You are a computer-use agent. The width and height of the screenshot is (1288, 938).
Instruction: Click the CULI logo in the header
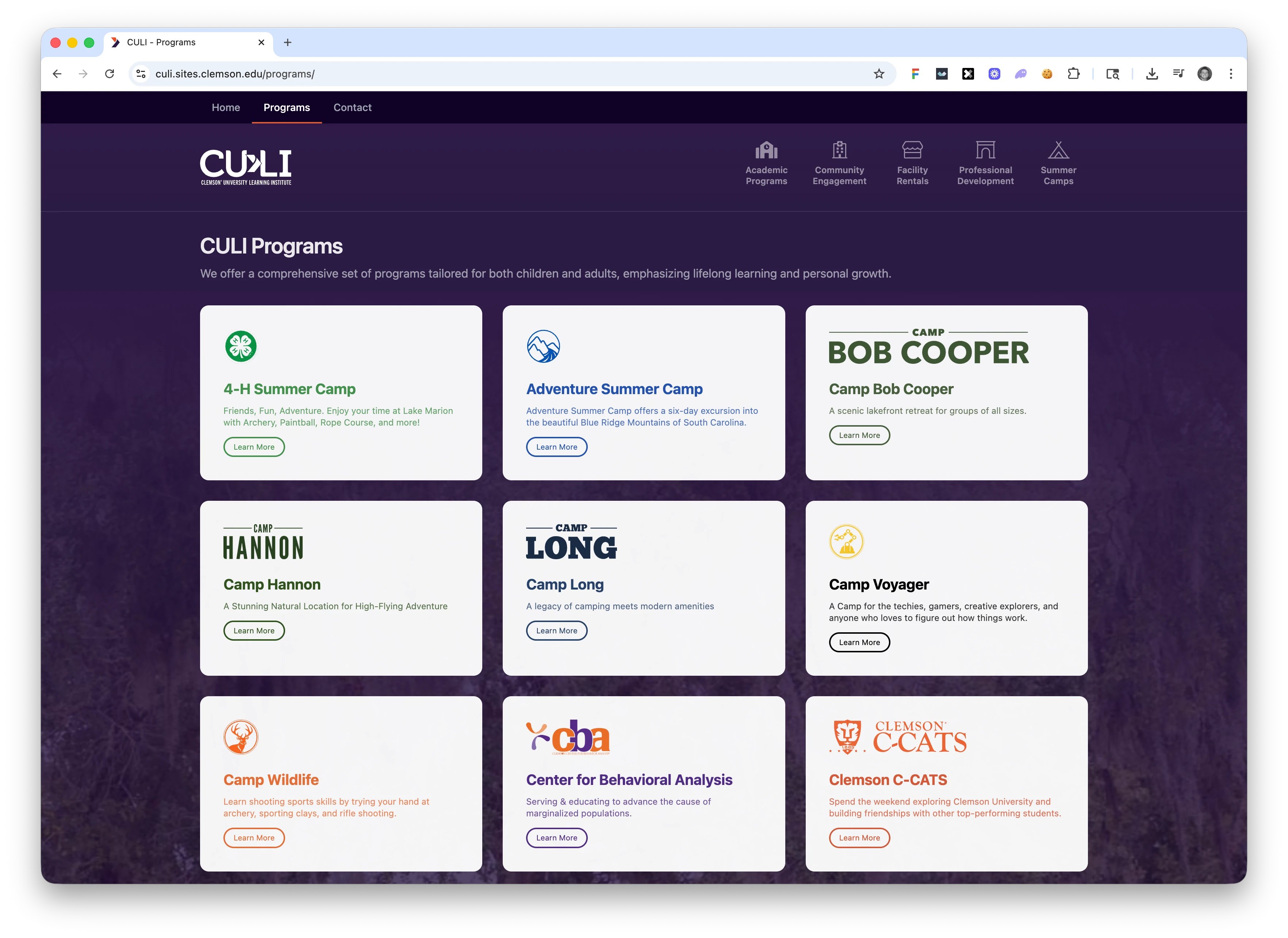click(246, 167)
